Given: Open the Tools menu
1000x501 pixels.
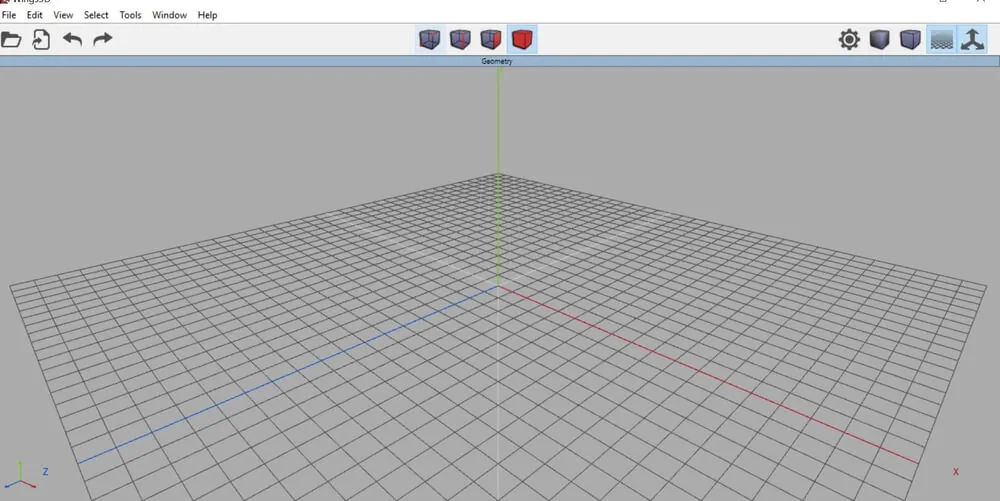Looking at the screenshot, I should [x=131, y=15].
